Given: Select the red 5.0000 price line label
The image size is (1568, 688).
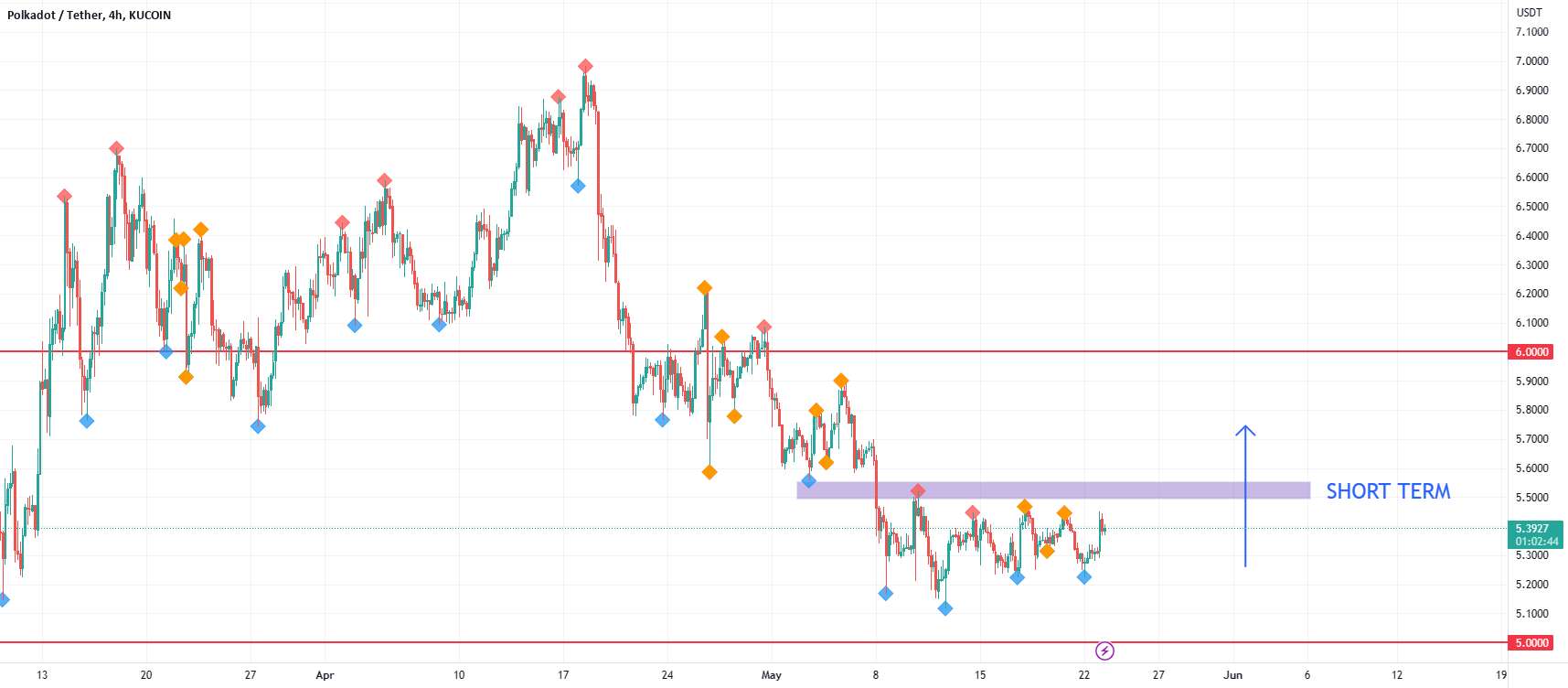Looking at the screenshot, I should 1531,643.
